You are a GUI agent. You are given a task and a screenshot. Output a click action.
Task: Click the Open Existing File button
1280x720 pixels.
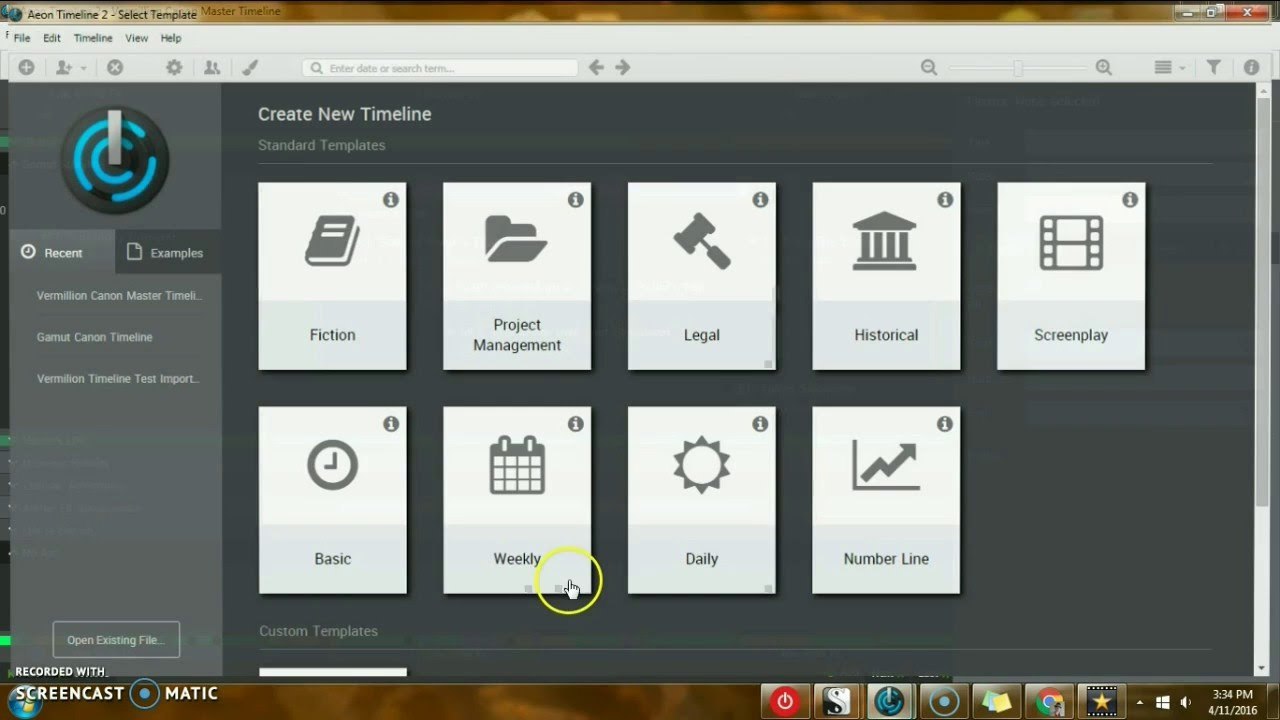click(x=116, y=640)
